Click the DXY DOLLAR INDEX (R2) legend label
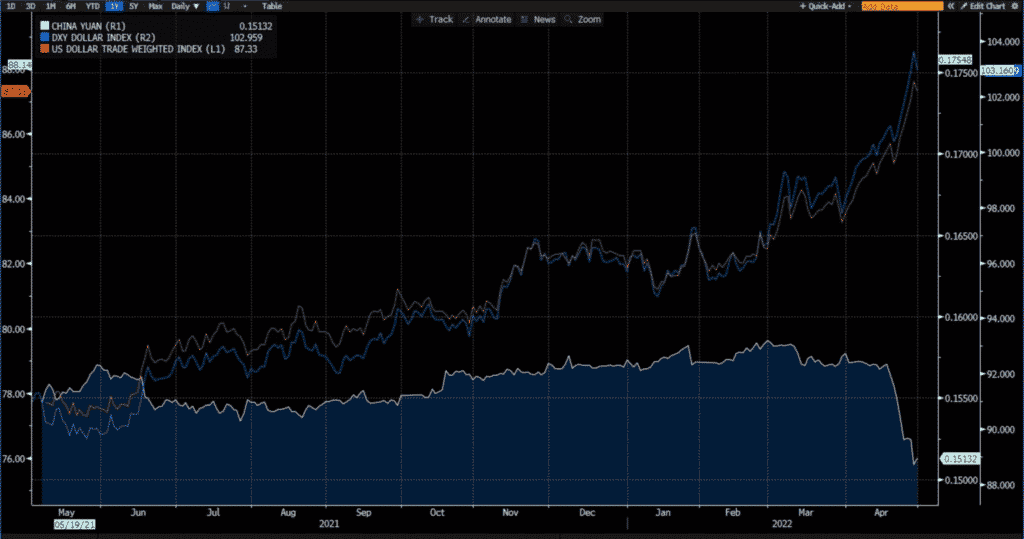Screen dimensions: 1024x539 pos(103,37)
